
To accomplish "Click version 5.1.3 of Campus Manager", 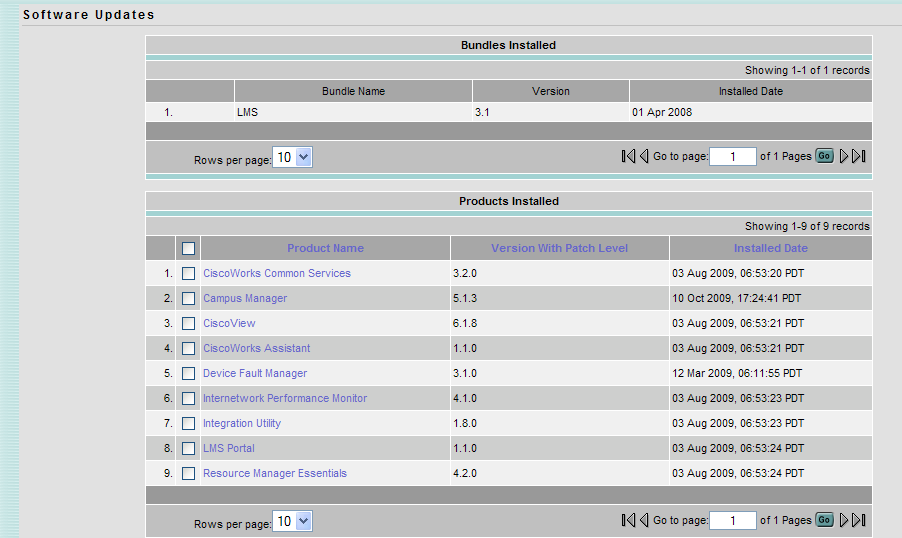I will (x=465, y=299).
